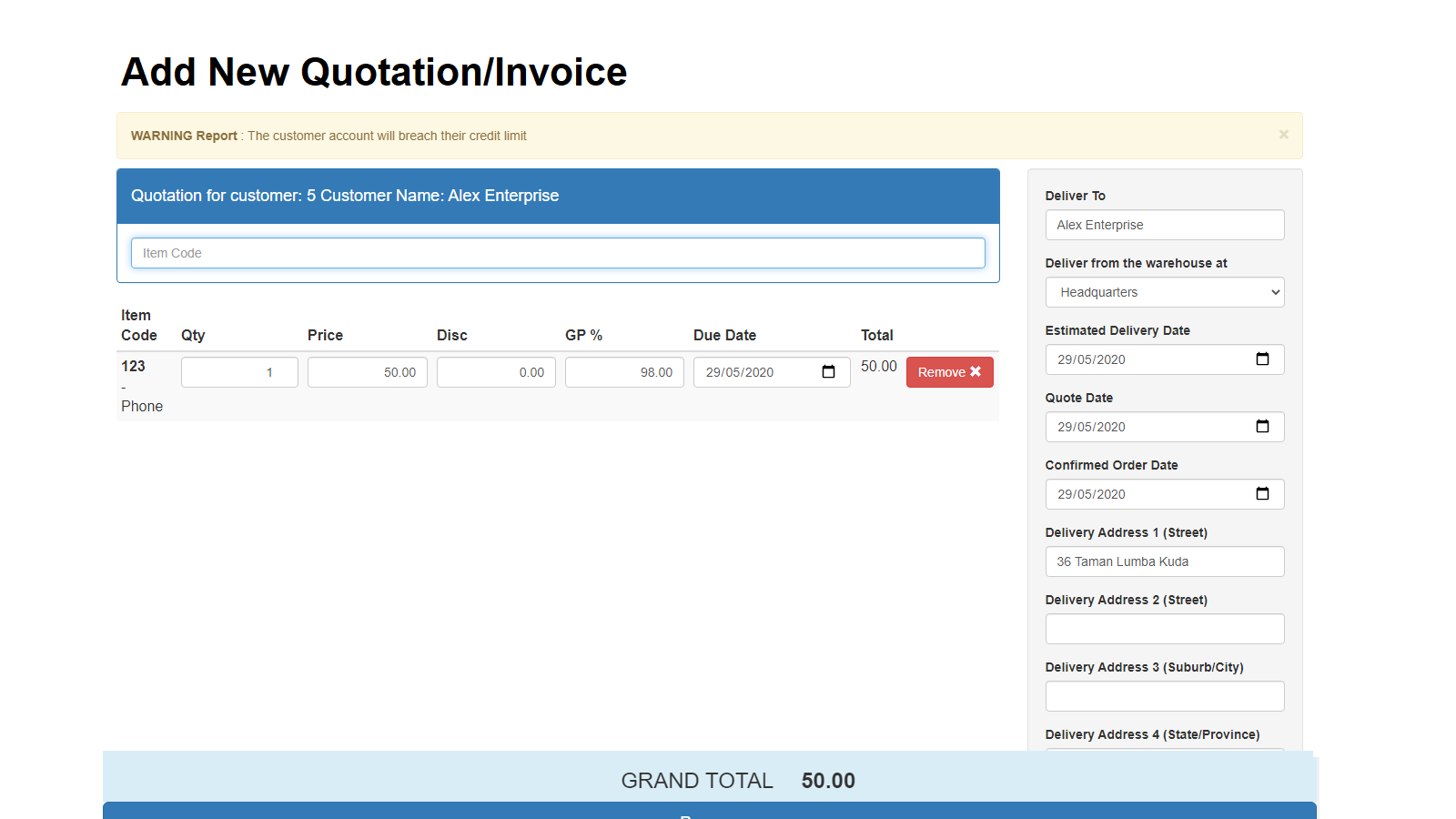Expand the warehouse Headquarters dropdown
1456x819 pixels.
[1164, 292]
